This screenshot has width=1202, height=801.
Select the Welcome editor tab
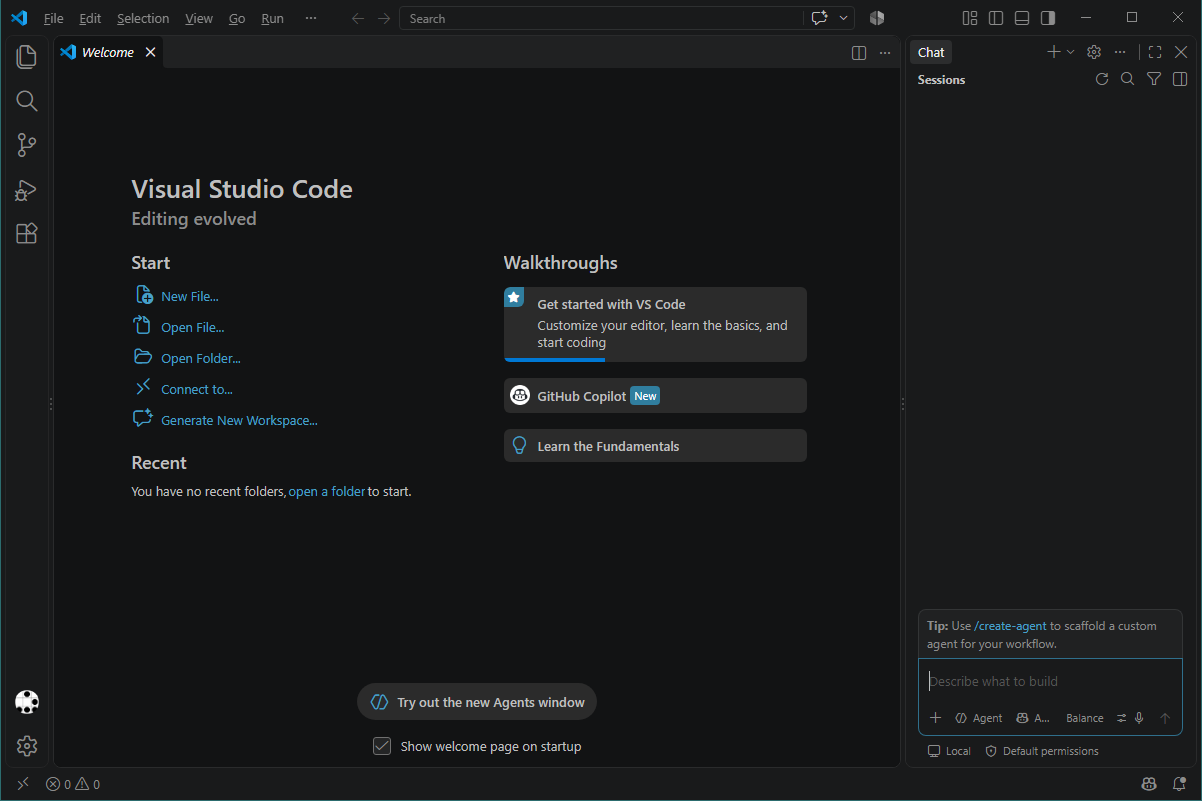(108, 52)
